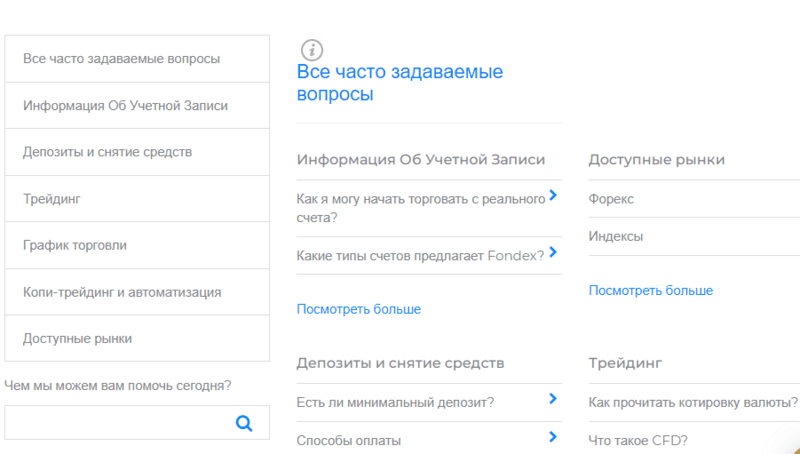Open chevron beside minimum deposit question
This screenshot has width=800, height=454.
553,398
